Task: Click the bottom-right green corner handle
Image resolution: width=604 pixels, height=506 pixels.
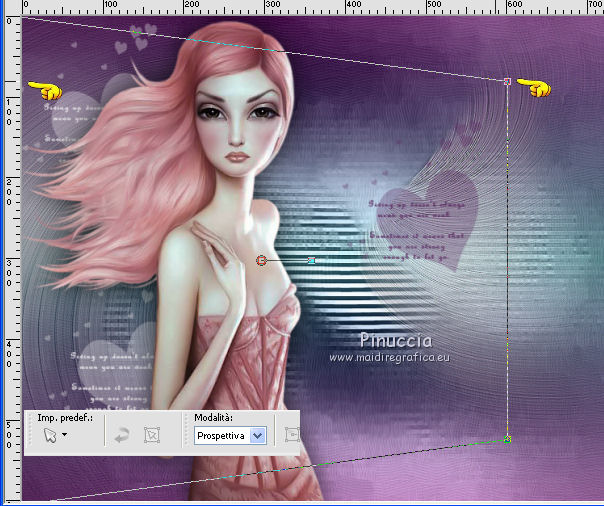Action: pos(507,439)
